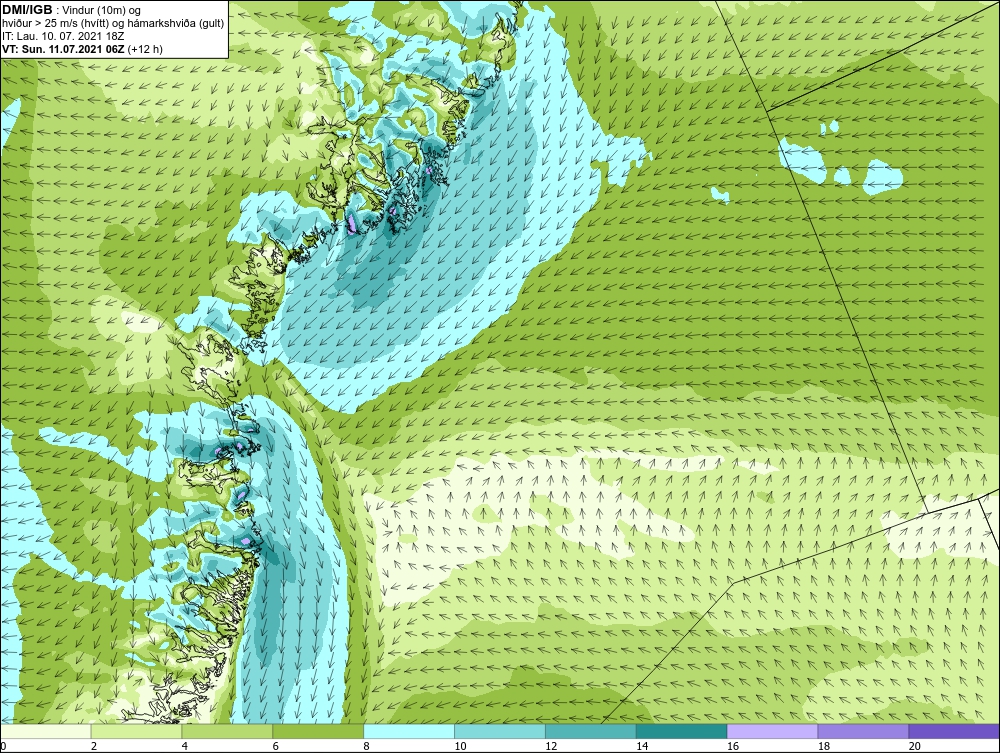
Task: Click the legend swatch above 20 m/s
Action: [954, 731]
